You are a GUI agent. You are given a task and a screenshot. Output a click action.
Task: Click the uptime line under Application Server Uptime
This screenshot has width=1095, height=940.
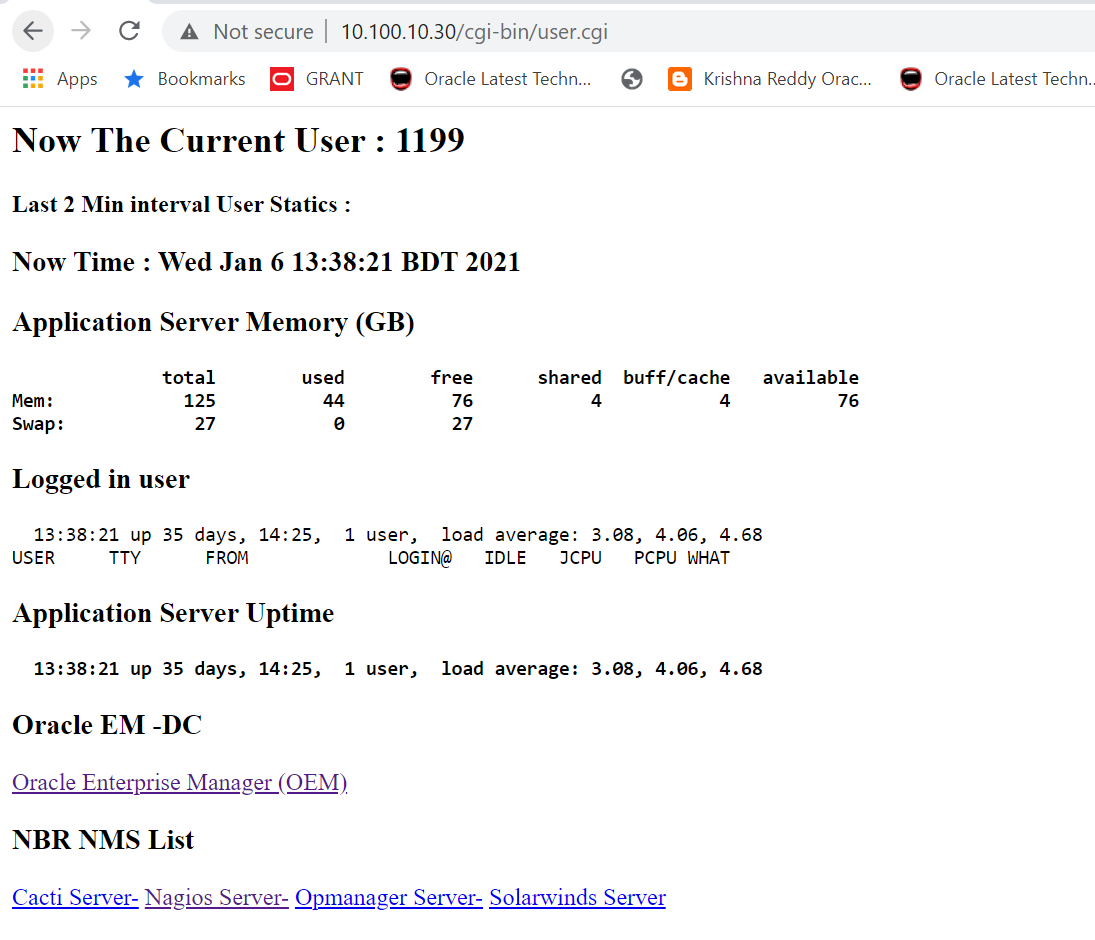click(398, 669)
